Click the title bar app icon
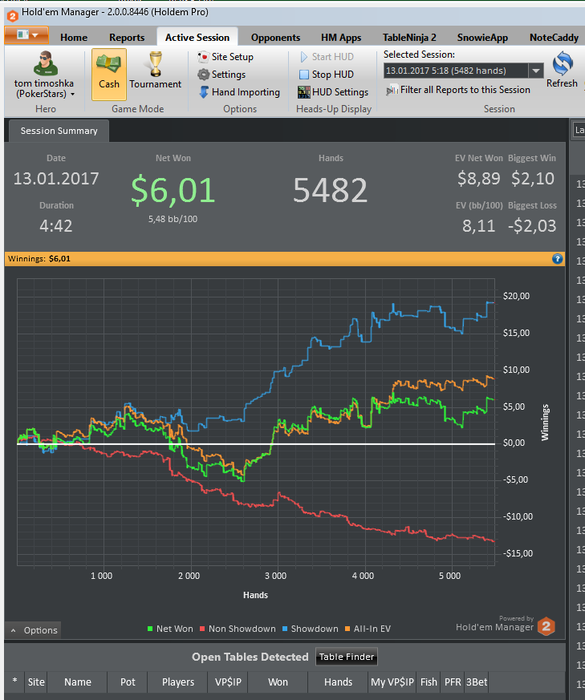585x700 pixels. click(12, 16)
